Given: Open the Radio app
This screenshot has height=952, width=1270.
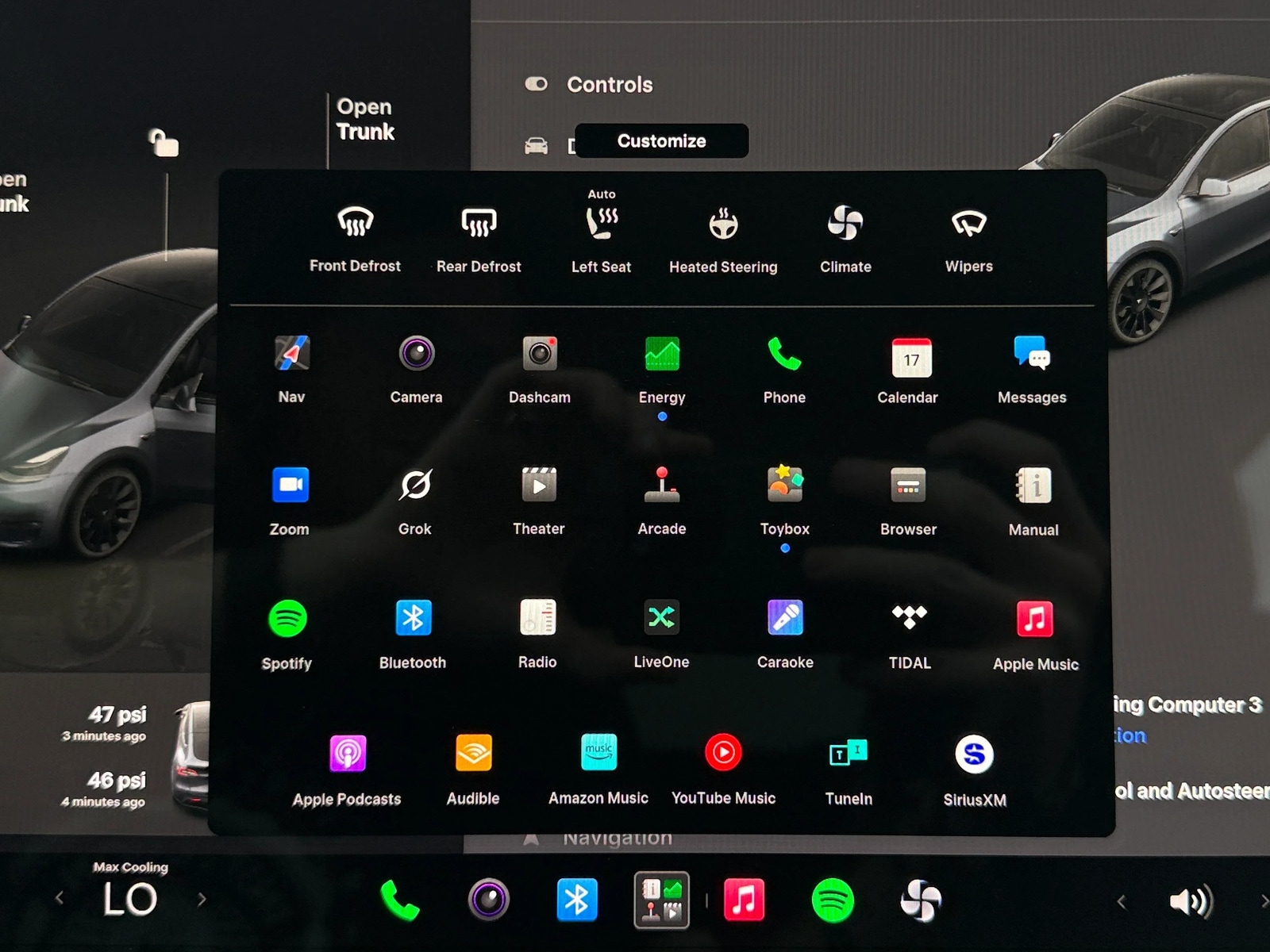Looking at the screenshot, I should [537, 635].
